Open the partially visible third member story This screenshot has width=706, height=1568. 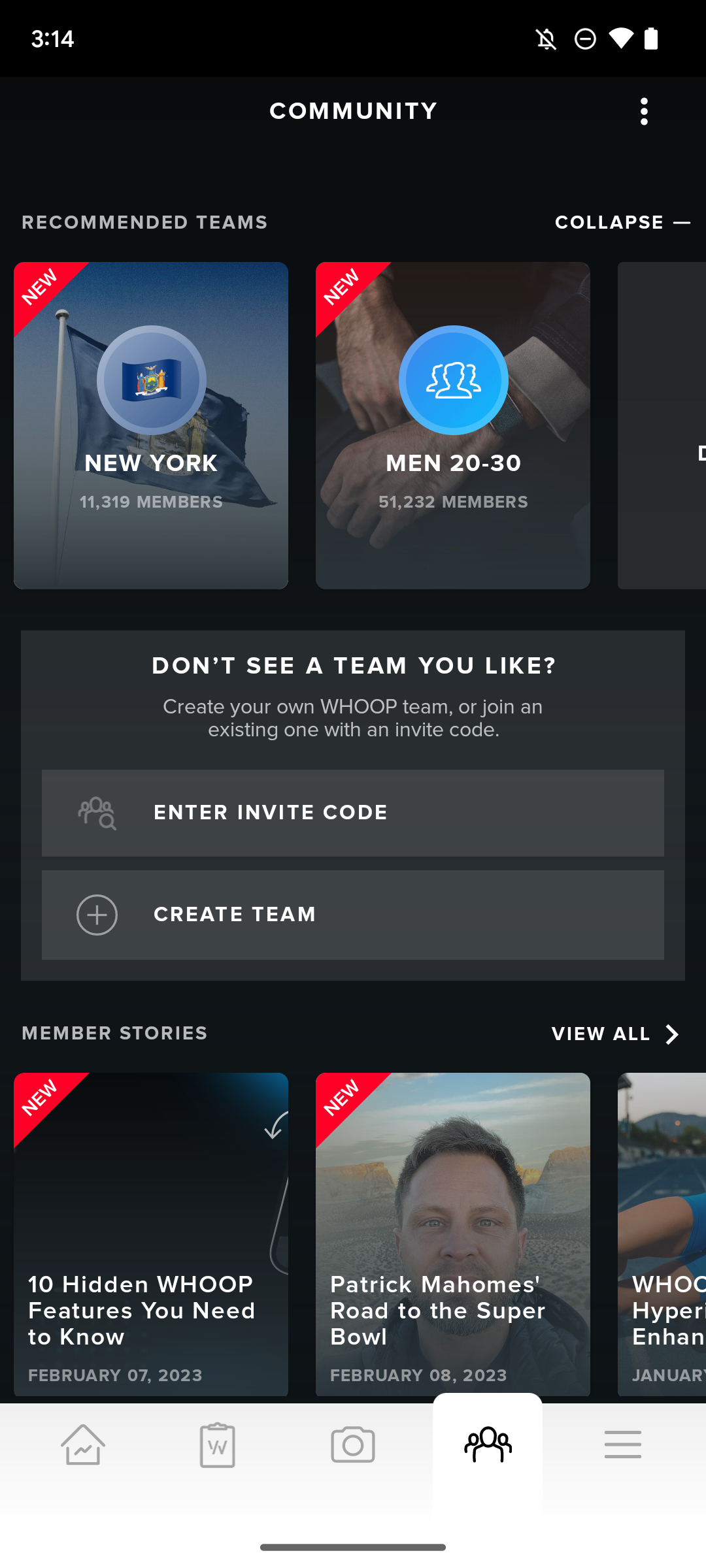[662, 1234]
